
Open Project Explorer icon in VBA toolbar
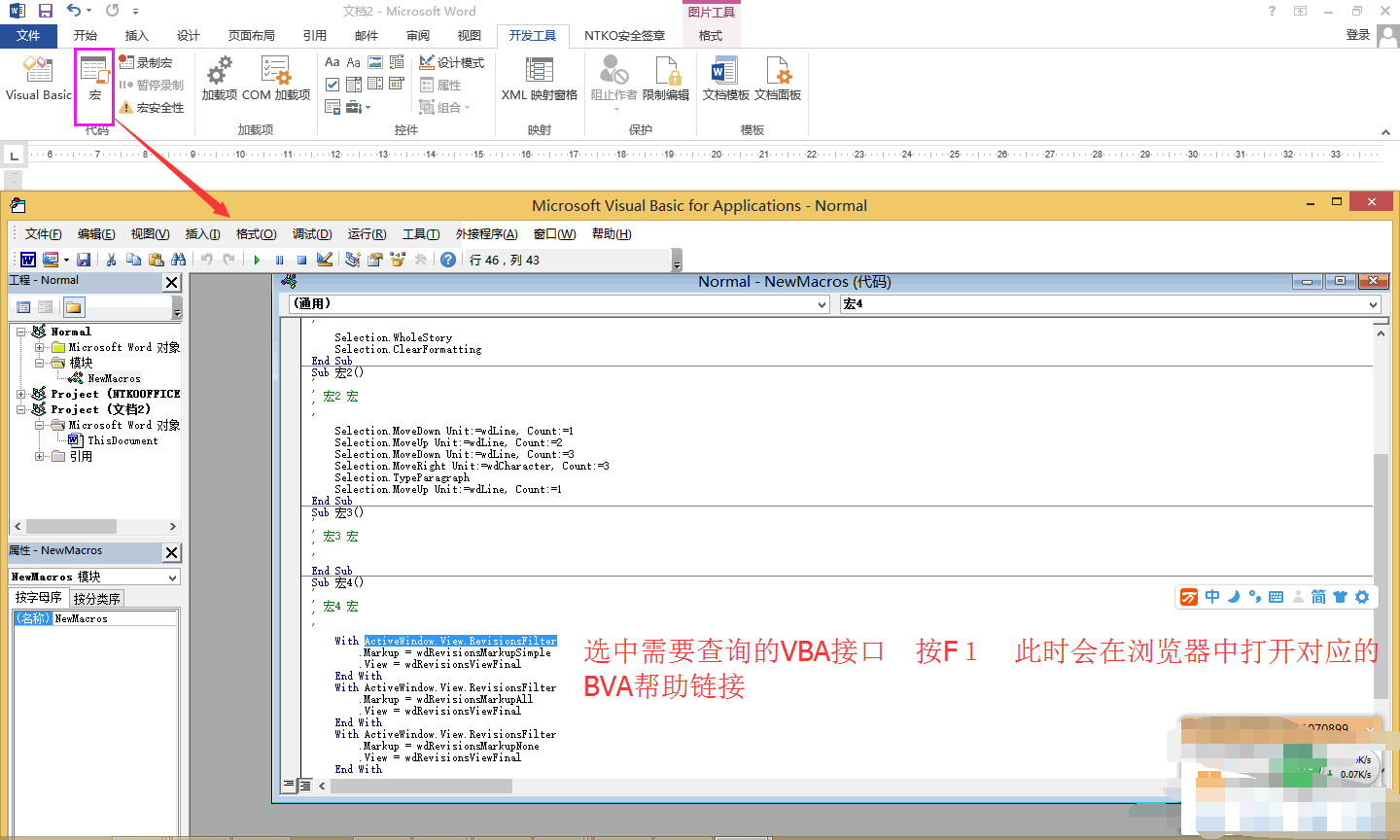(x=352, y=260)
